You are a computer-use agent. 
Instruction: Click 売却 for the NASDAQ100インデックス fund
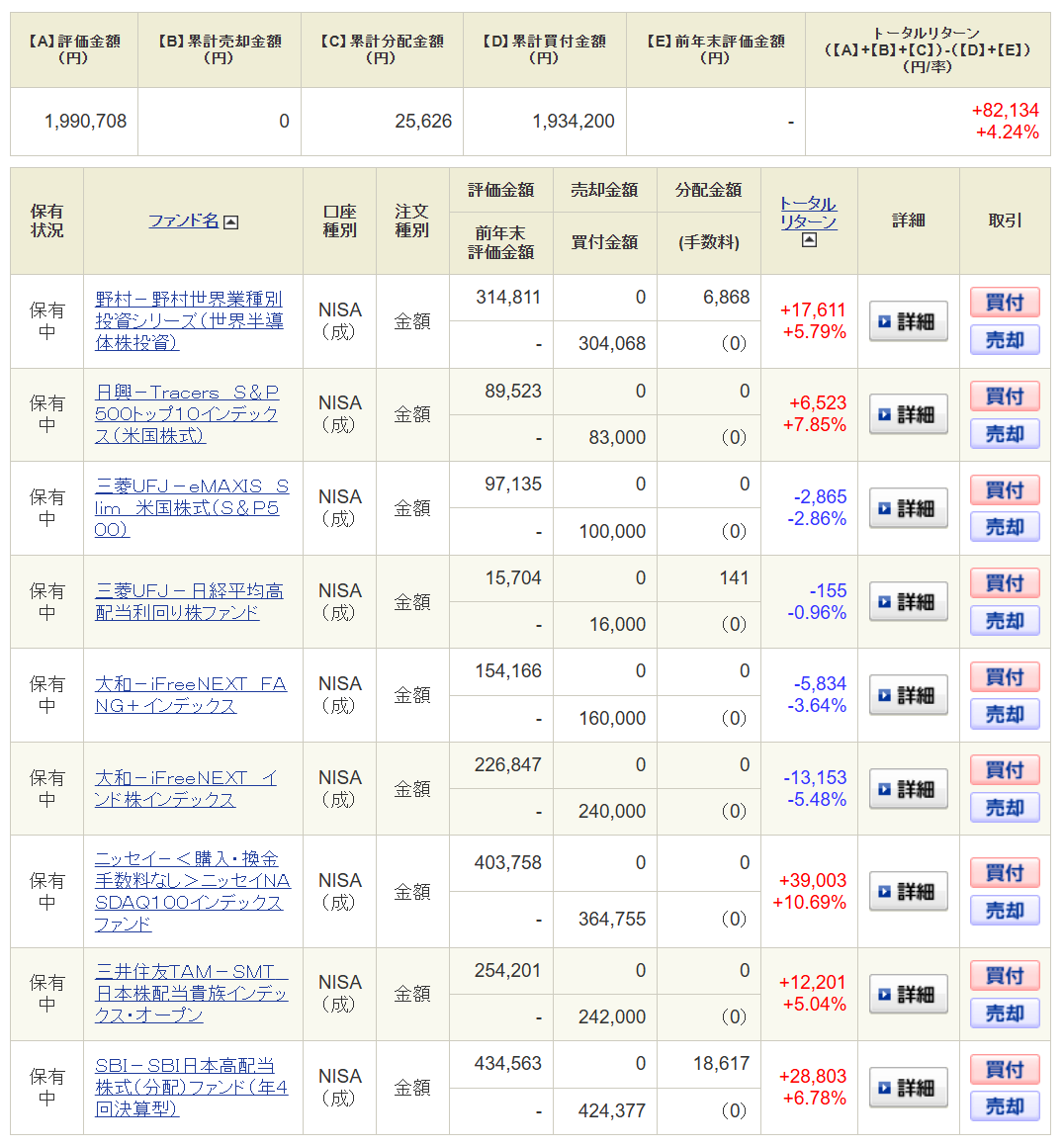pyautogui.click(x=1005, y=911)
